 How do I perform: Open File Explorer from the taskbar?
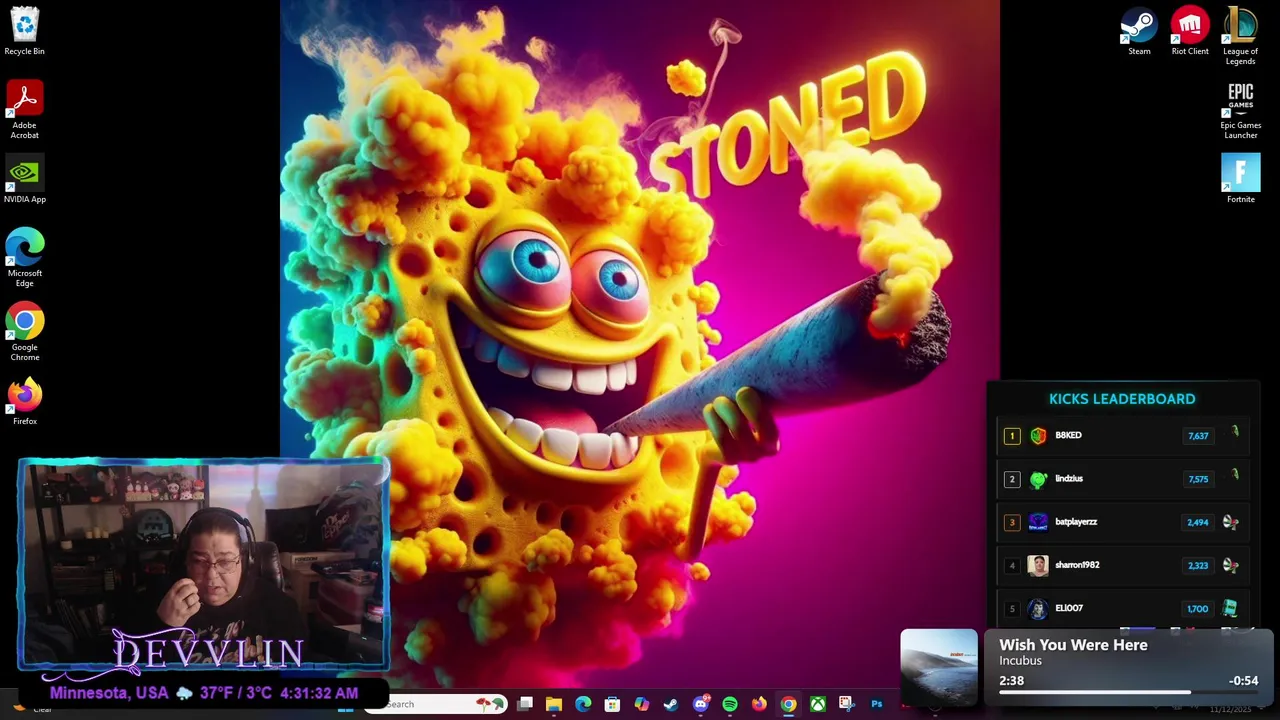(x=554, y=704)
